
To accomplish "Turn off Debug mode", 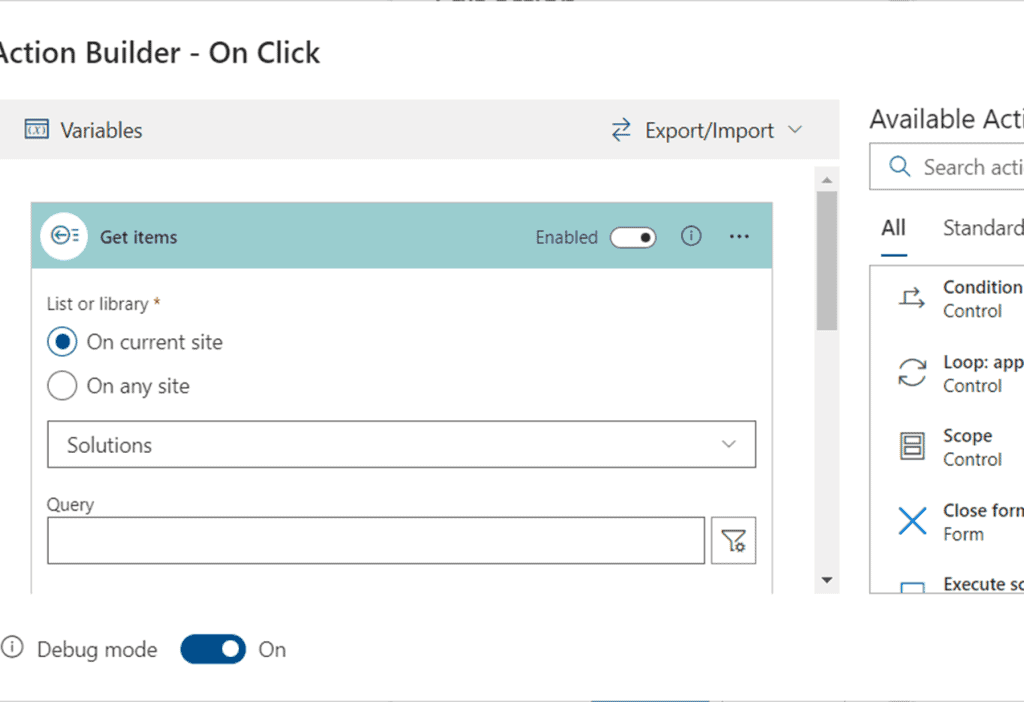I will pyautogui.click(x=212, y=650).
